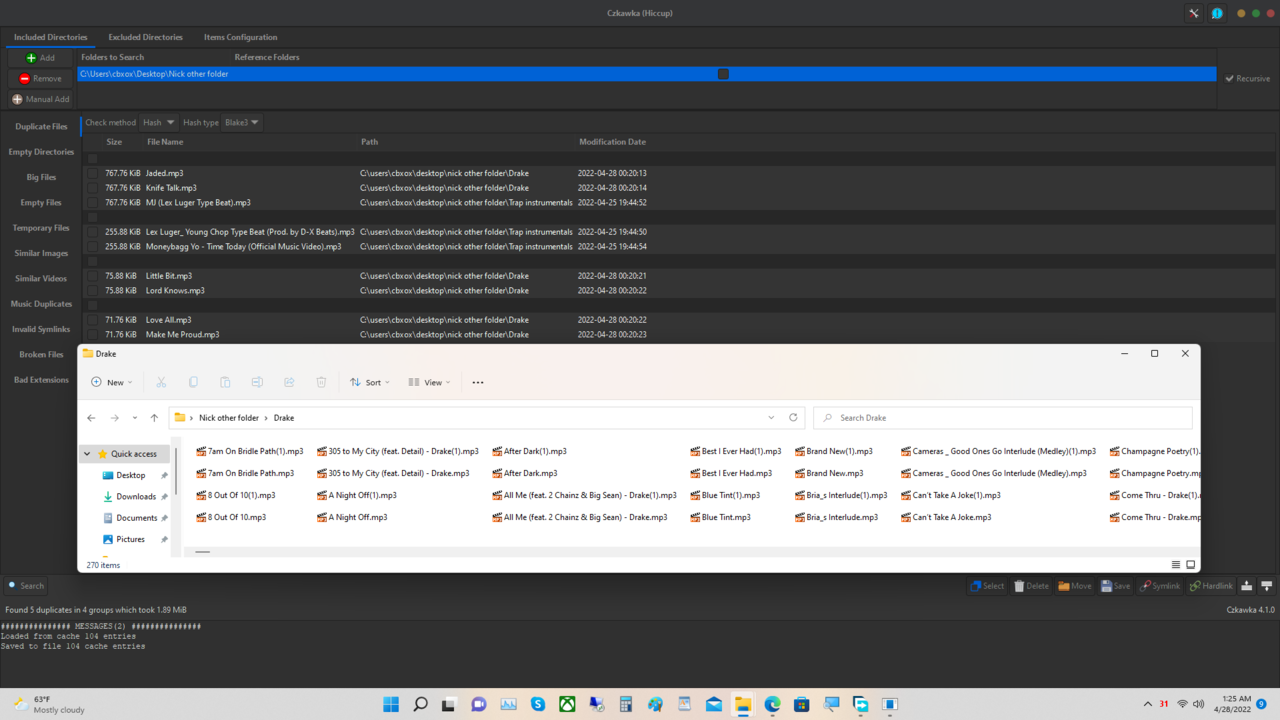Open Czkawka settings via the tools icon

coord(1194,13)
